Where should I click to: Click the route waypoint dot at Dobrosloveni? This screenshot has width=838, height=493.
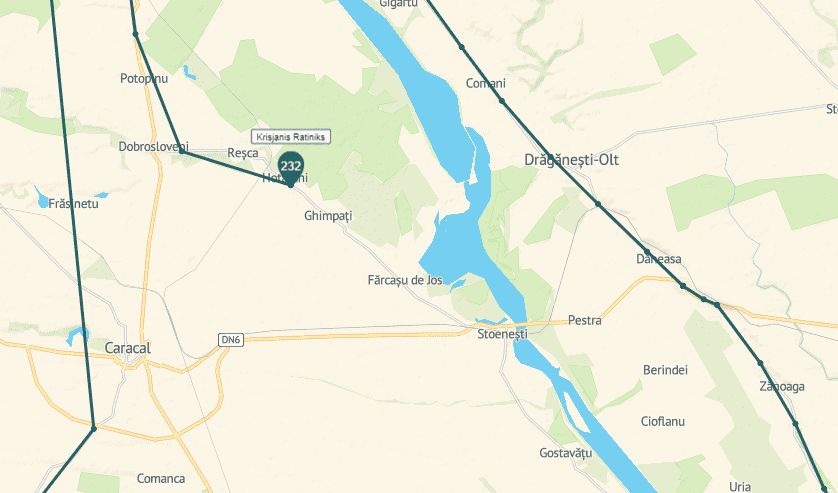pyautogui.click(x=182, y=152)
